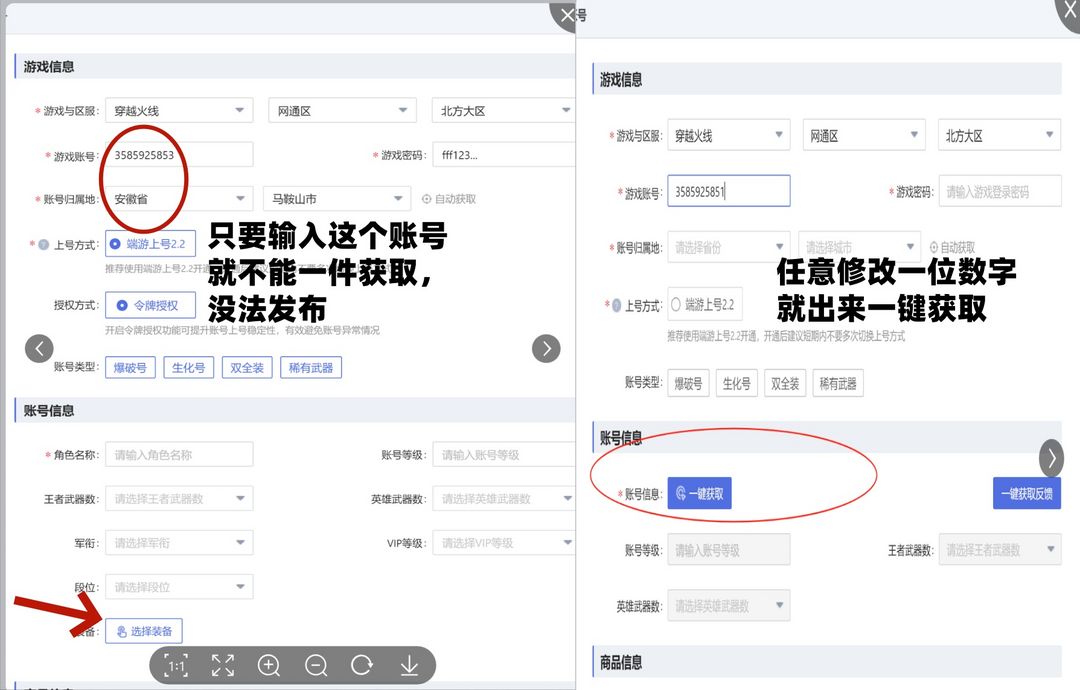Click the blue 一键获取 button
This screenshot has width=1080, height=690.
tap(699, 493)
